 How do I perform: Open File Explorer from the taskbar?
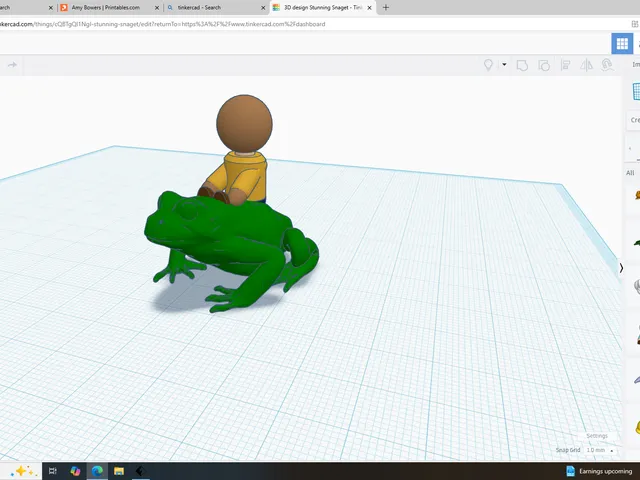pyautogui.click(x=119, y=471)
